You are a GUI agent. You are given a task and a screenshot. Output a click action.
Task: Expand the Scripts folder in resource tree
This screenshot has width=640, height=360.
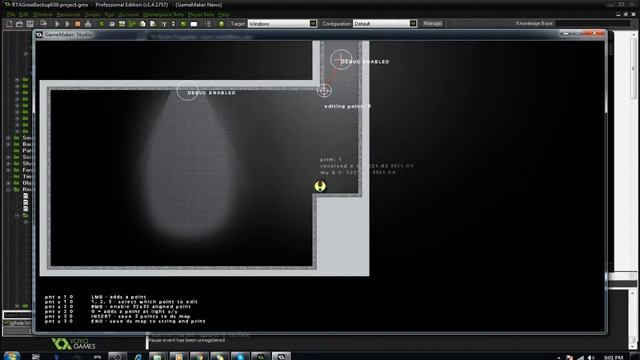[x=8, y=157]
